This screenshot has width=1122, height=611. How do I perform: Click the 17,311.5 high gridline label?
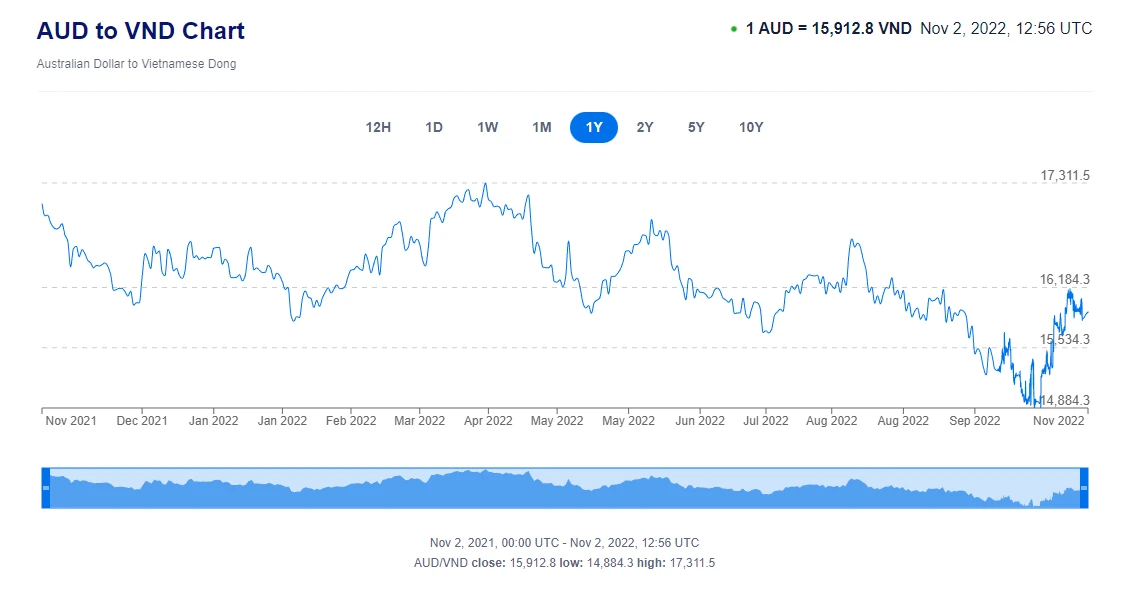pos(1065,176)
